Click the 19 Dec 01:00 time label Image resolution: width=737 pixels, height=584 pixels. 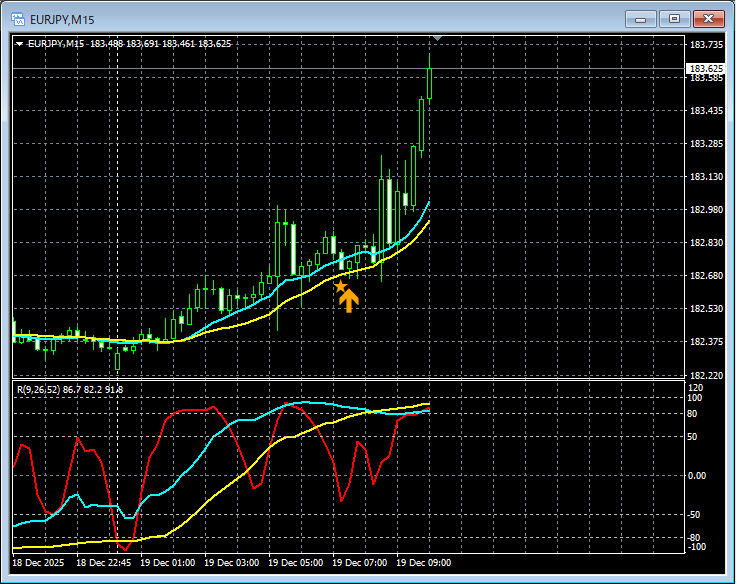[167, 563]
